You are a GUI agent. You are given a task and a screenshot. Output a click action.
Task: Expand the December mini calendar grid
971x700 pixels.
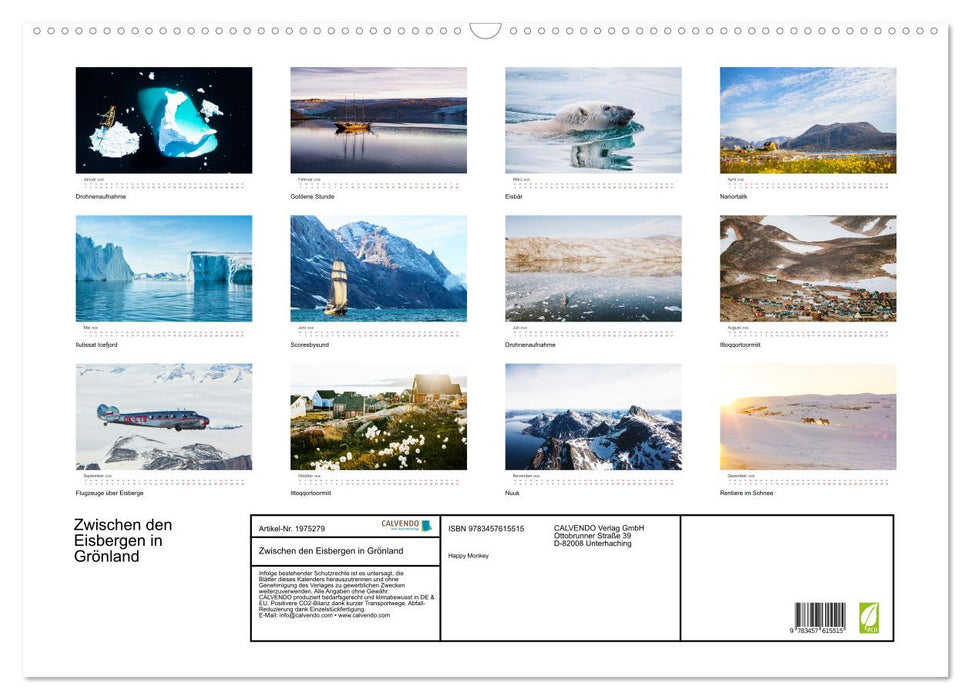808,479
